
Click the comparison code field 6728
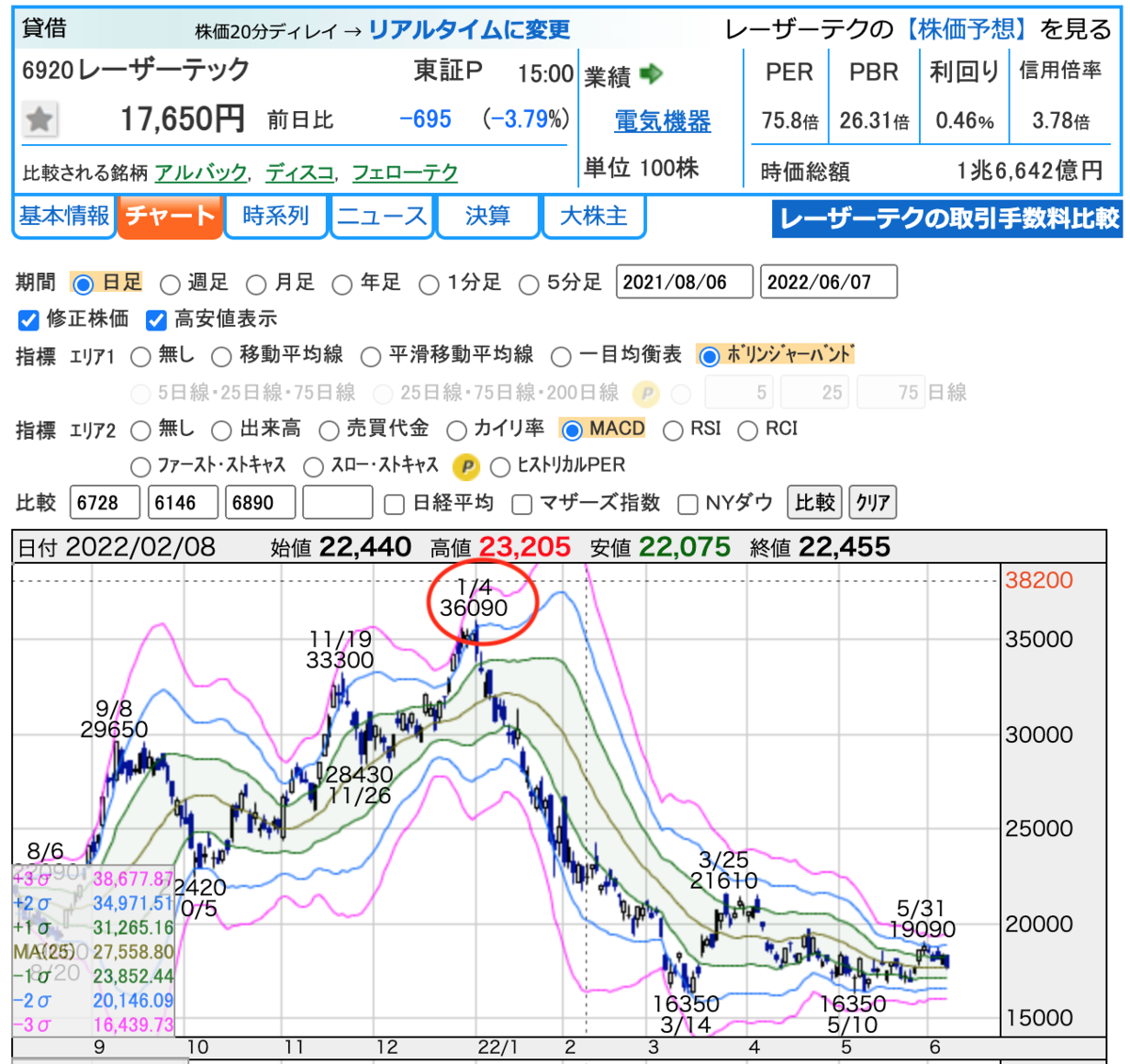[105, 503]
